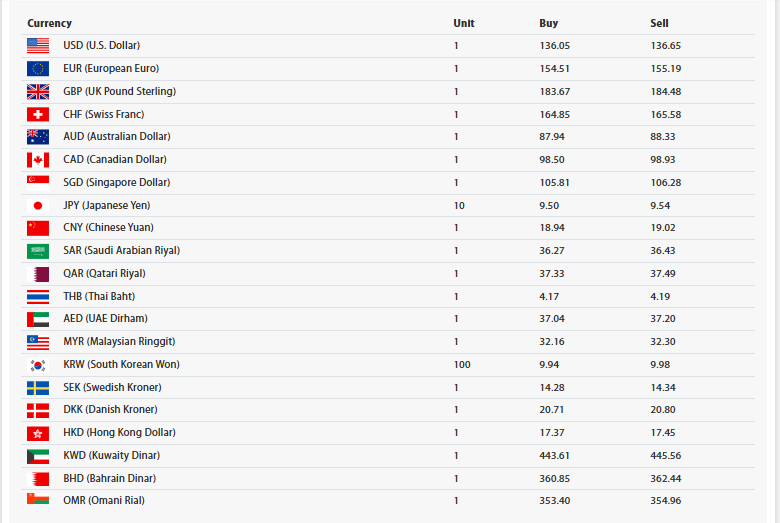780x523 pixels.
Task: Select the Hong Kong flag icon
Action: [x=38, y=433]
